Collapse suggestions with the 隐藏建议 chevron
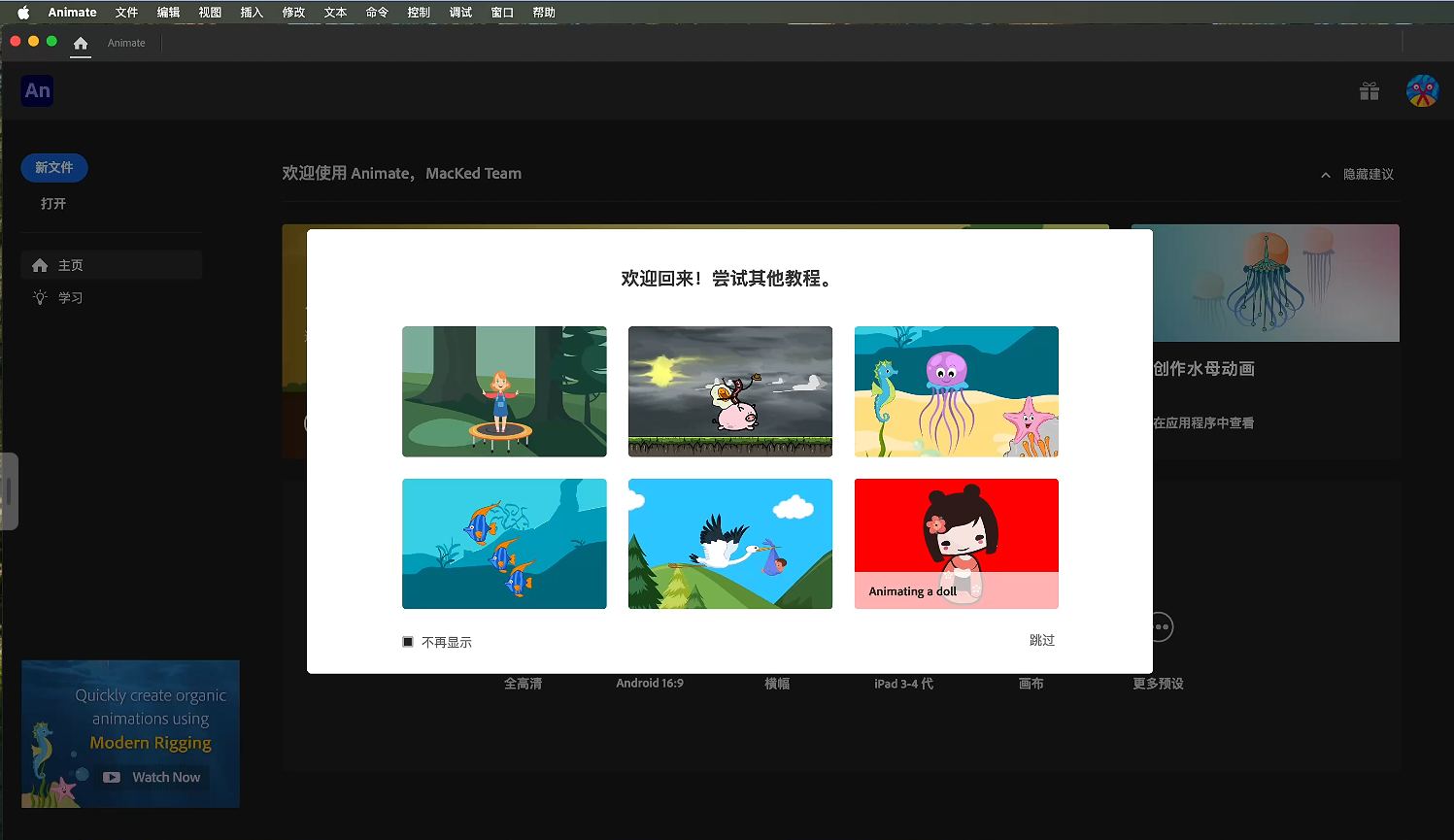The height and width of the screenshot is (840, 1454). pyautogui.click(x=1326, y=175)
